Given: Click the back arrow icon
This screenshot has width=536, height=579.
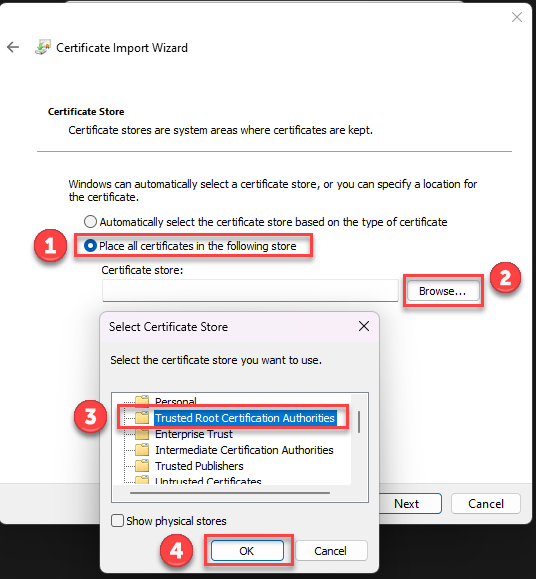Looking at the screenshot, I should [13, 47].
